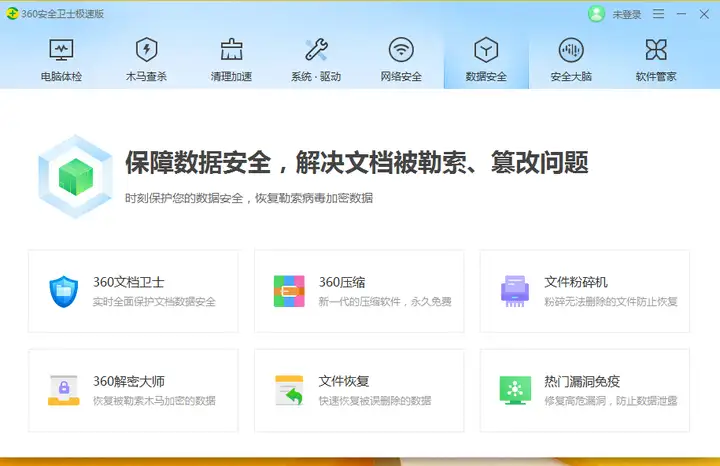720x466 pixels.
Task: Switch to the 清理加速 tab label
Action: click(231, 76)
